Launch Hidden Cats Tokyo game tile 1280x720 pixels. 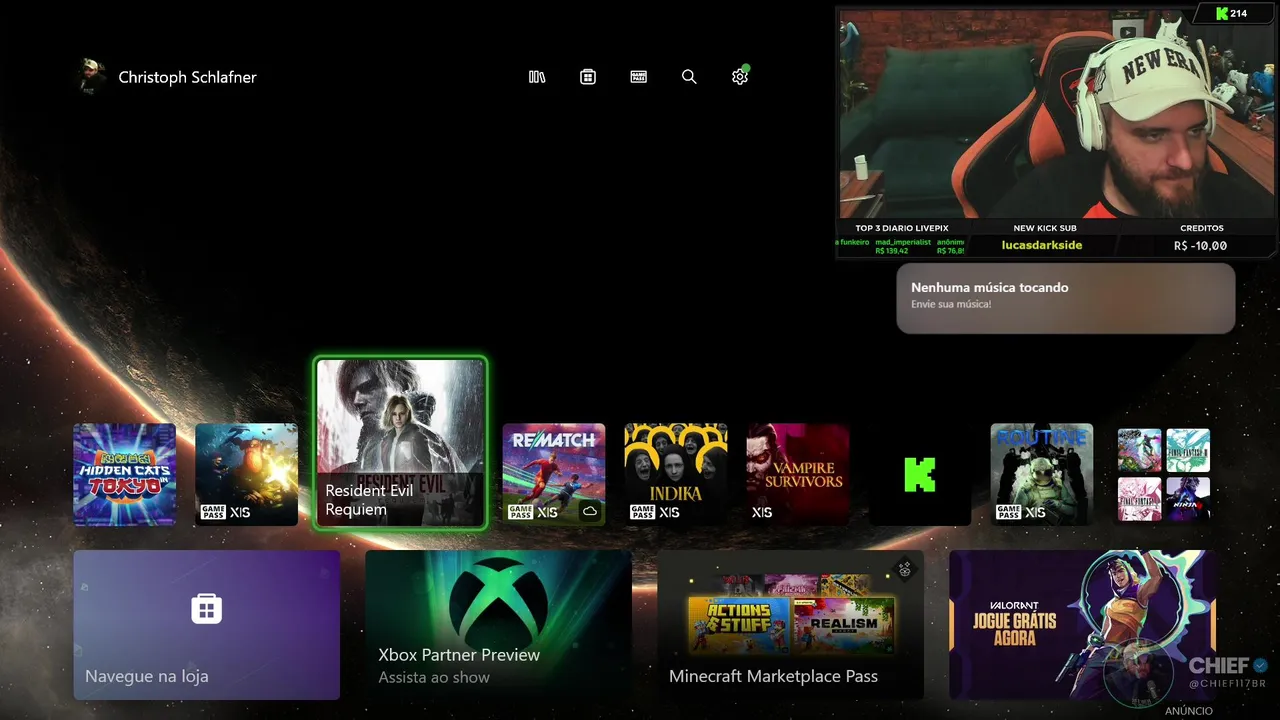coord(124,474)
